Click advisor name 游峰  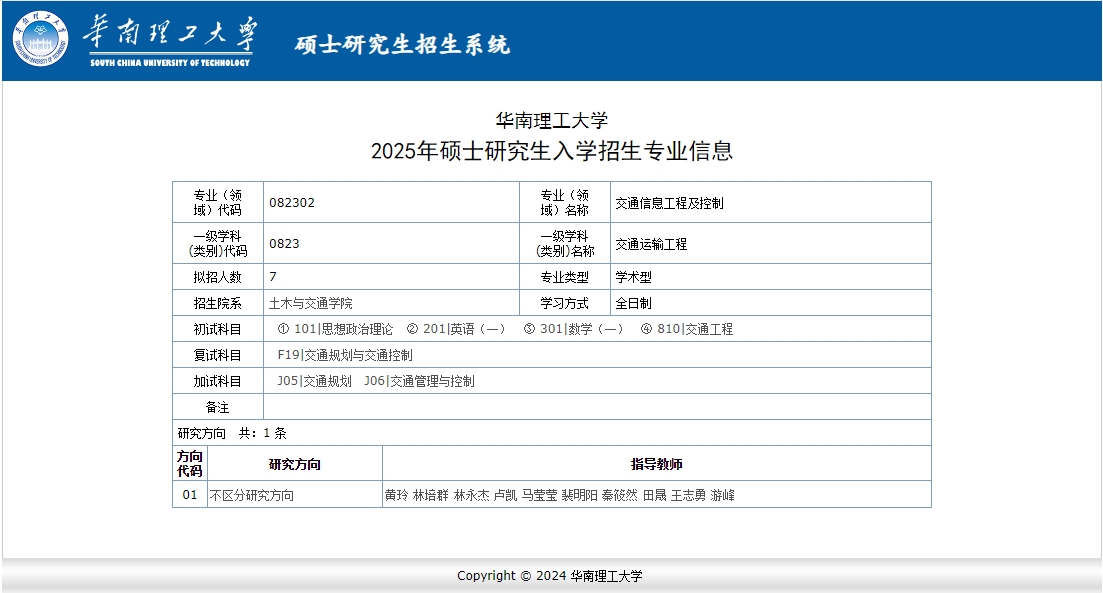722,495
